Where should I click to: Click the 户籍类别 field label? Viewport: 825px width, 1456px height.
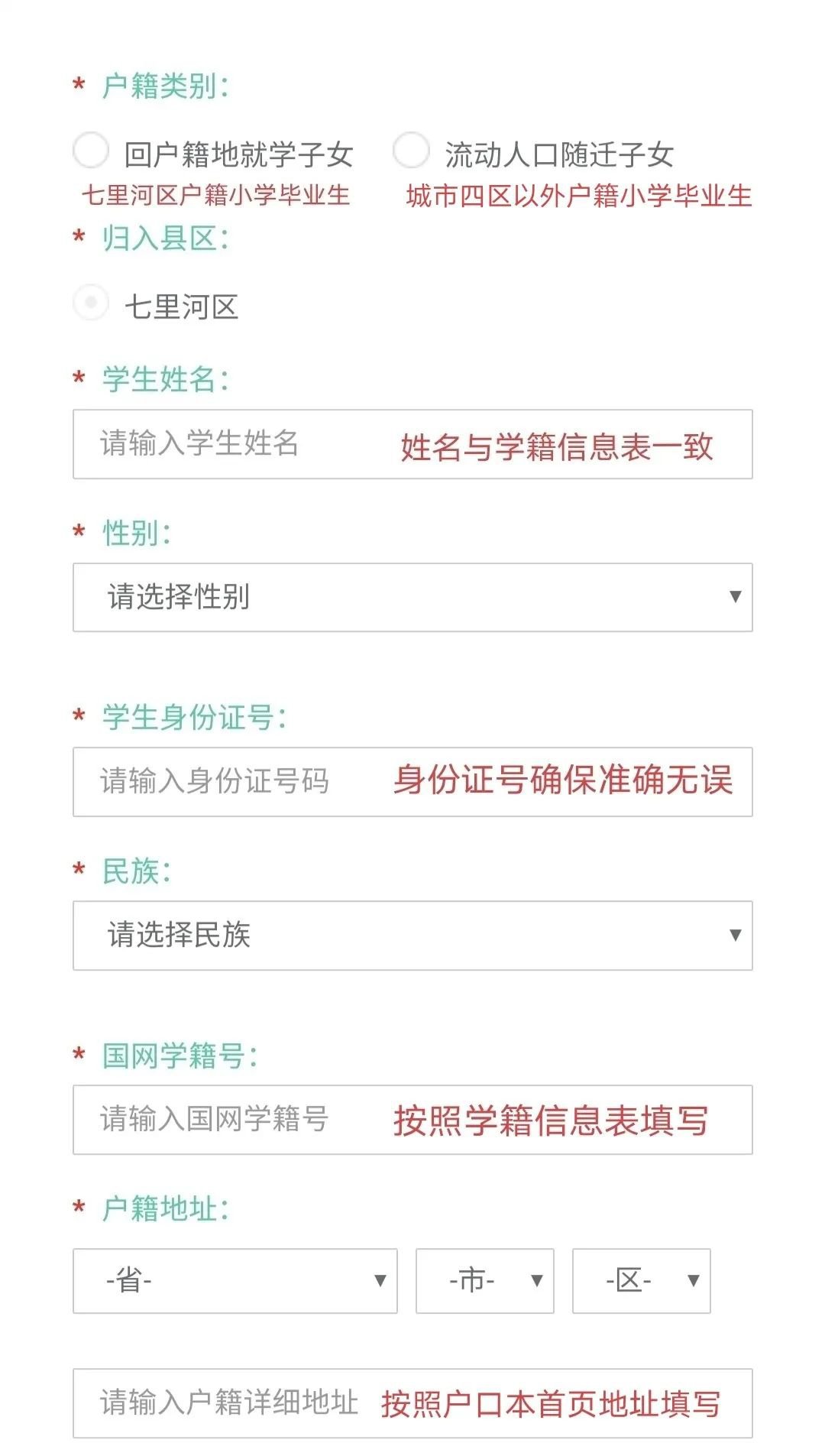(165, 86)
